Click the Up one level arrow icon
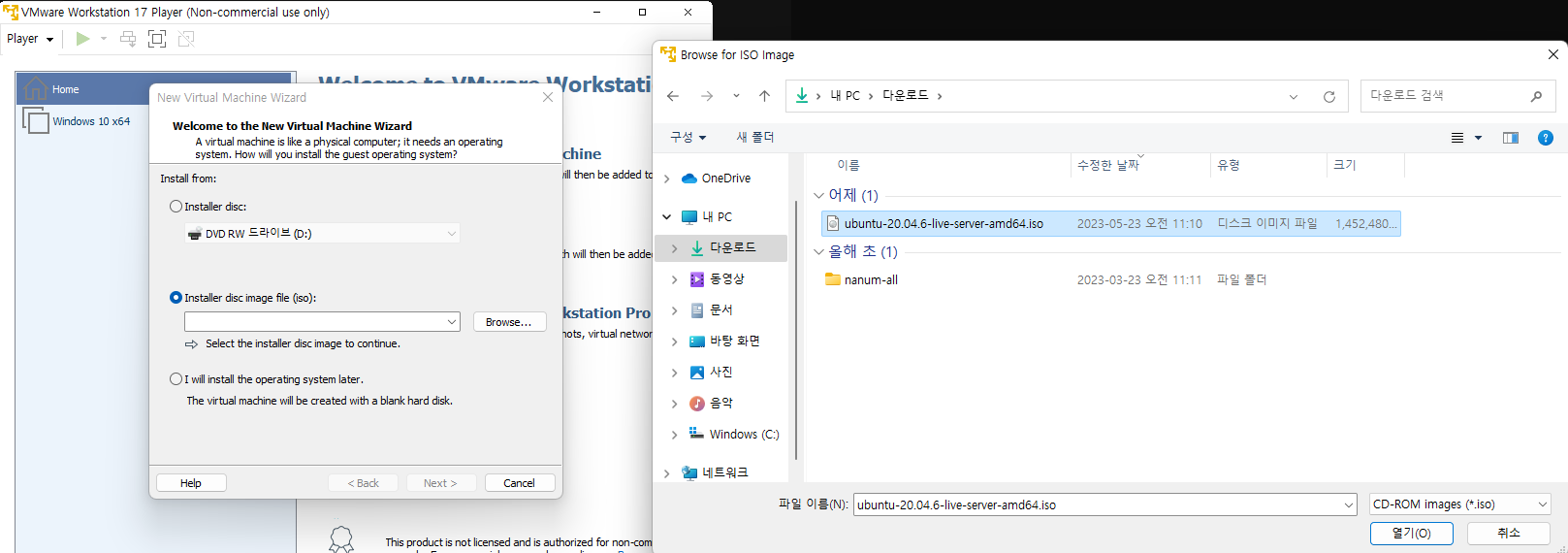The image size is (1568, 553). [764, 96]
